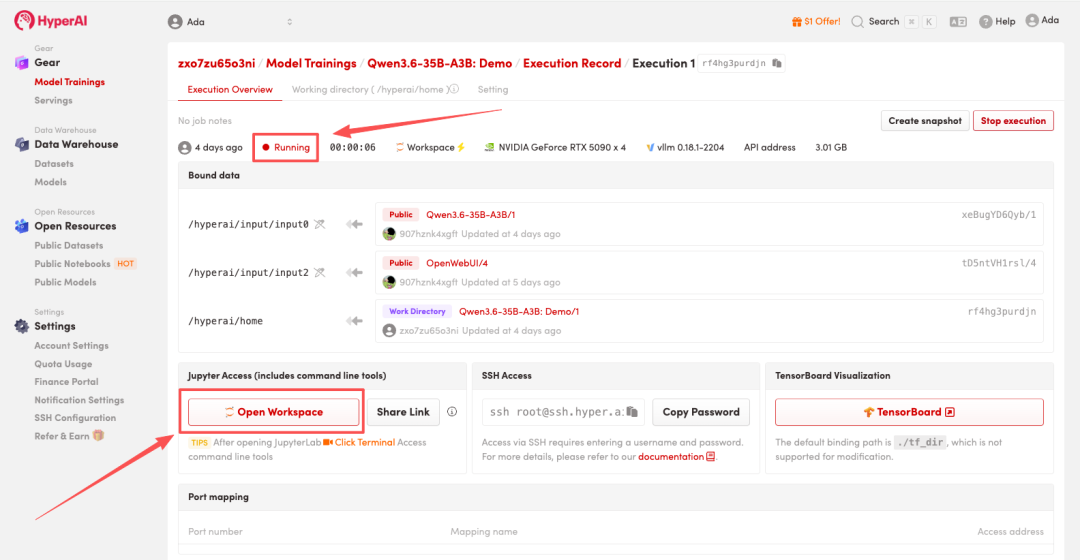Copy the SSH command via clipboard icon
The height and width of the screenshot is (560, 1080).
[632, 412]
